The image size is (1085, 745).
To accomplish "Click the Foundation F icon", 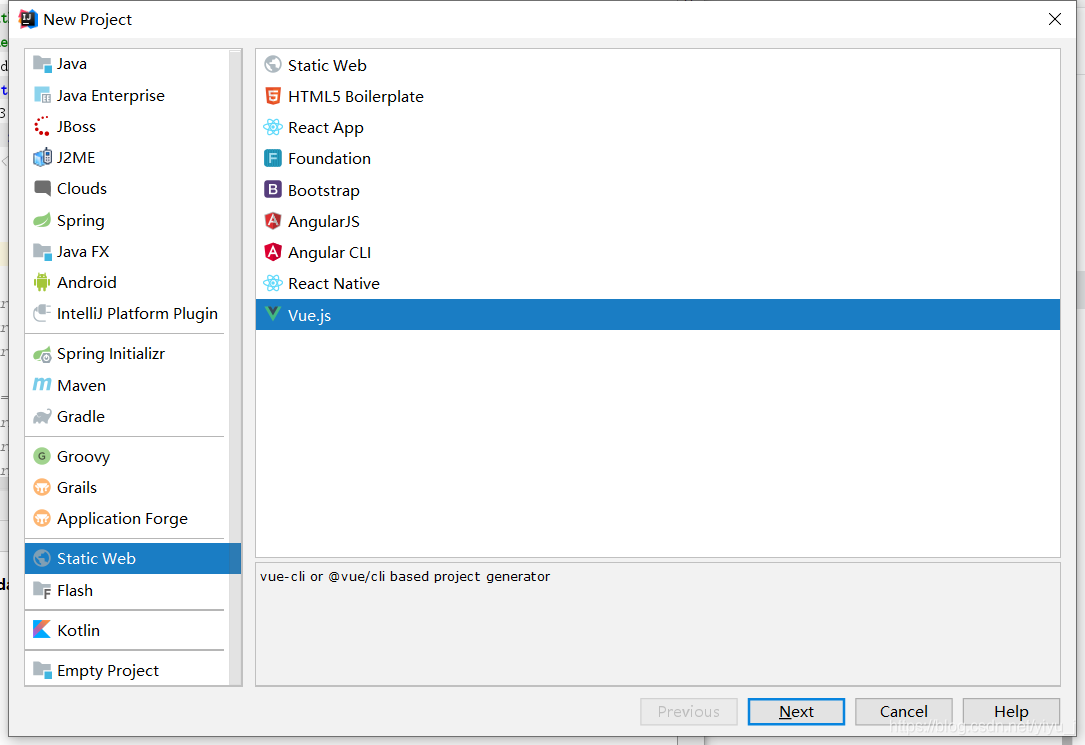I will pyautogui.click(x=273, y=158).
